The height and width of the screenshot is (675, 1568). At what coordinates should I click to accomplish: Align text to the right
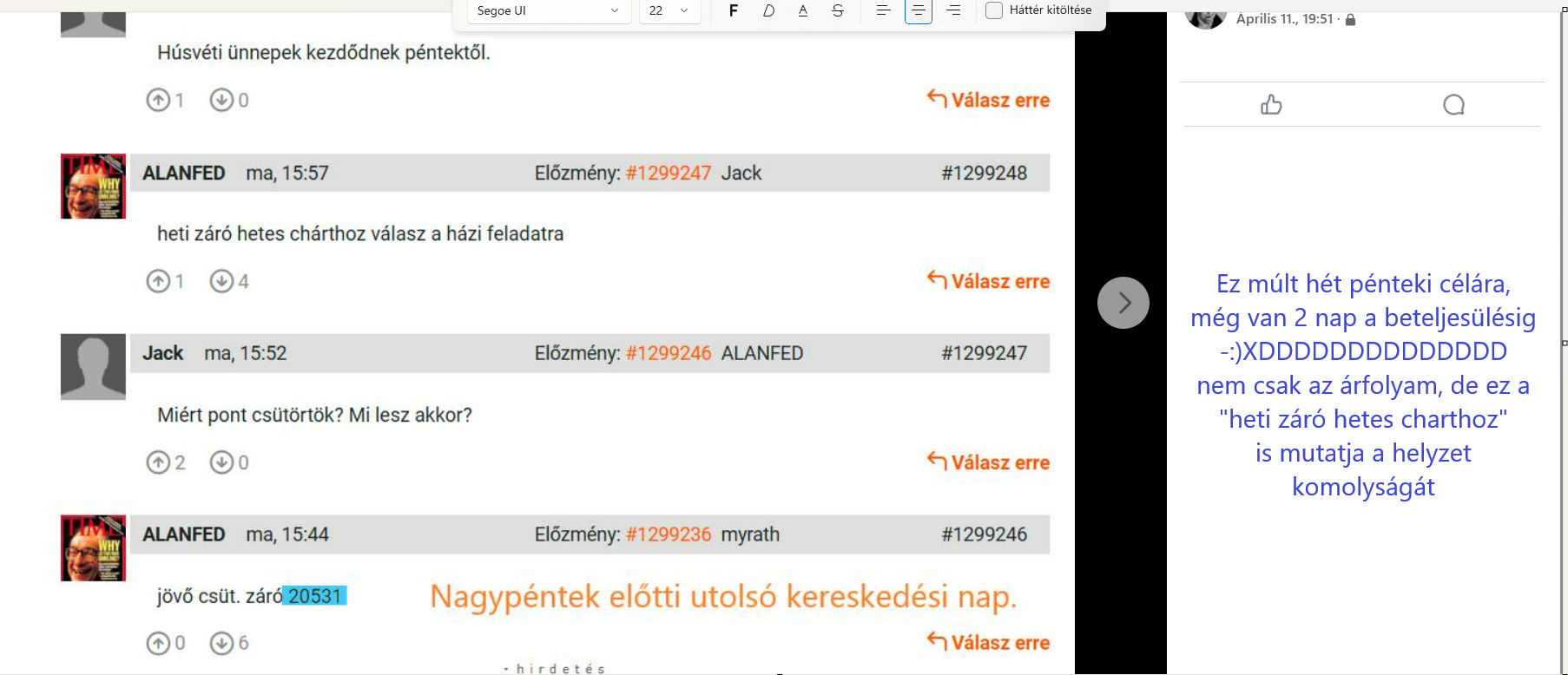tap(953, 10)
